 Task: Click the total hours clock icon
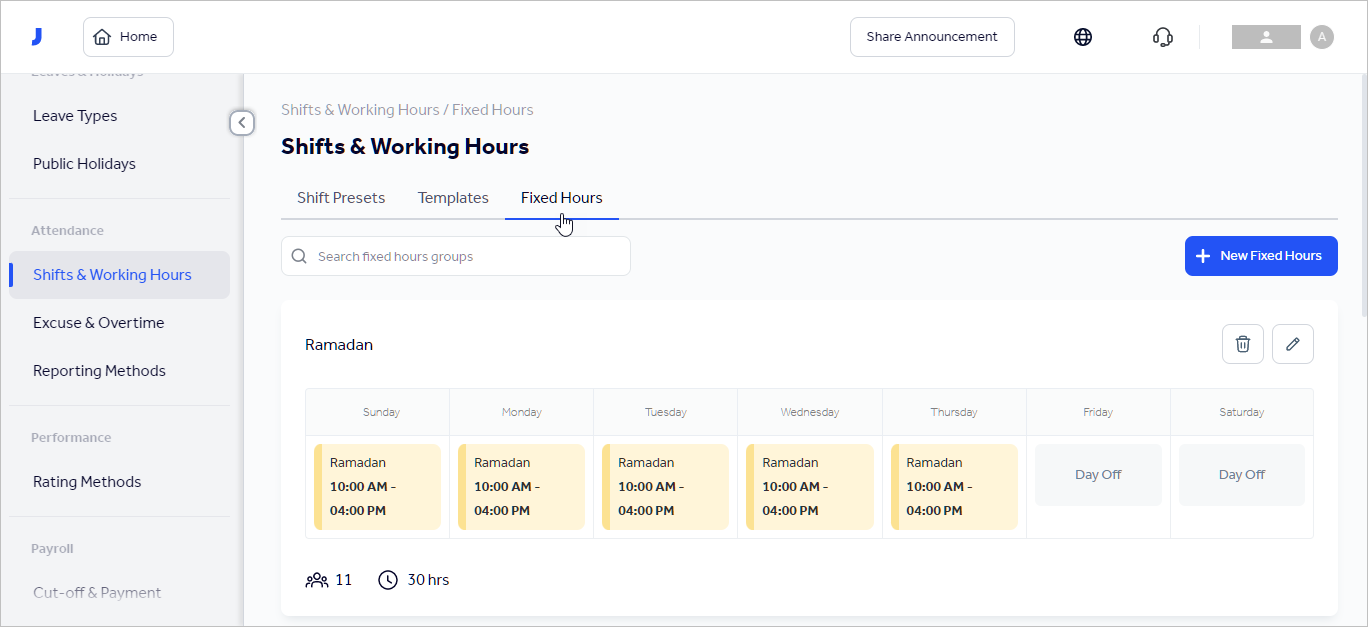click(x=388, y=579)
